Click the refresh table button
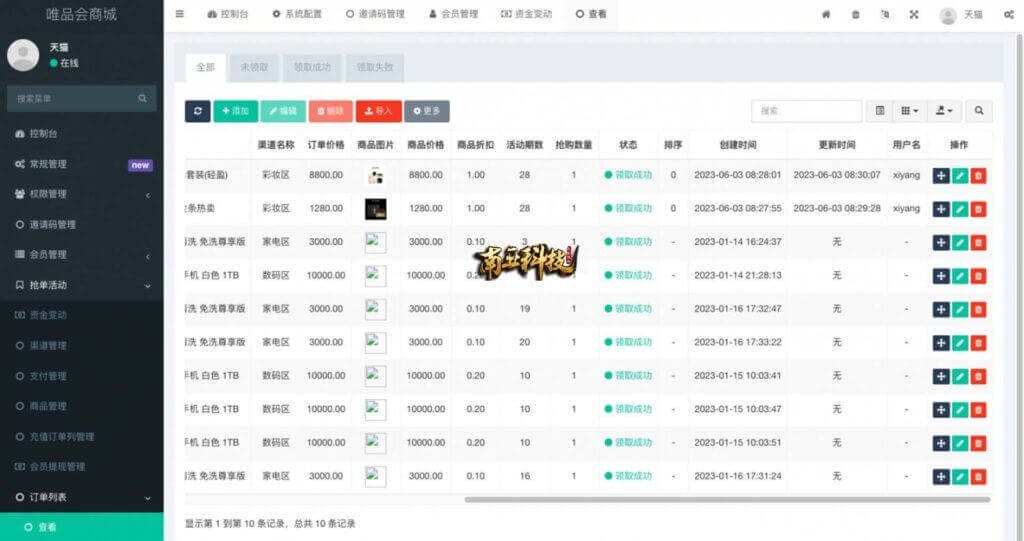Viewport: 1024px width, 541px height. click(x=197, y=111)
